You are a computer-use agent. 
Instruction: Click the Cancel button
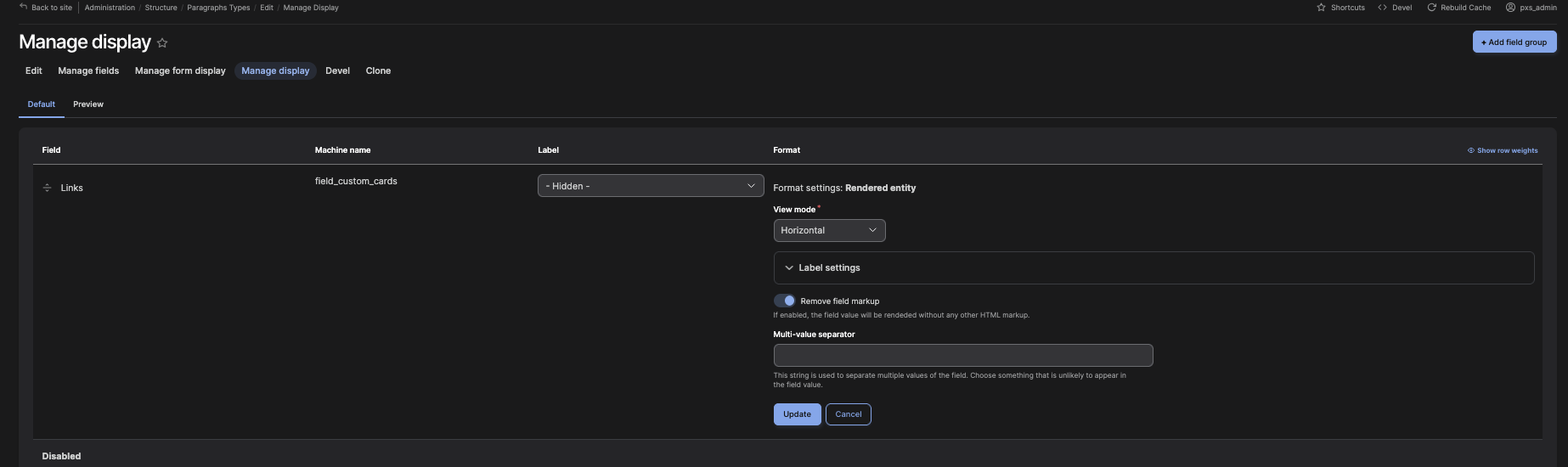[848, 414]
